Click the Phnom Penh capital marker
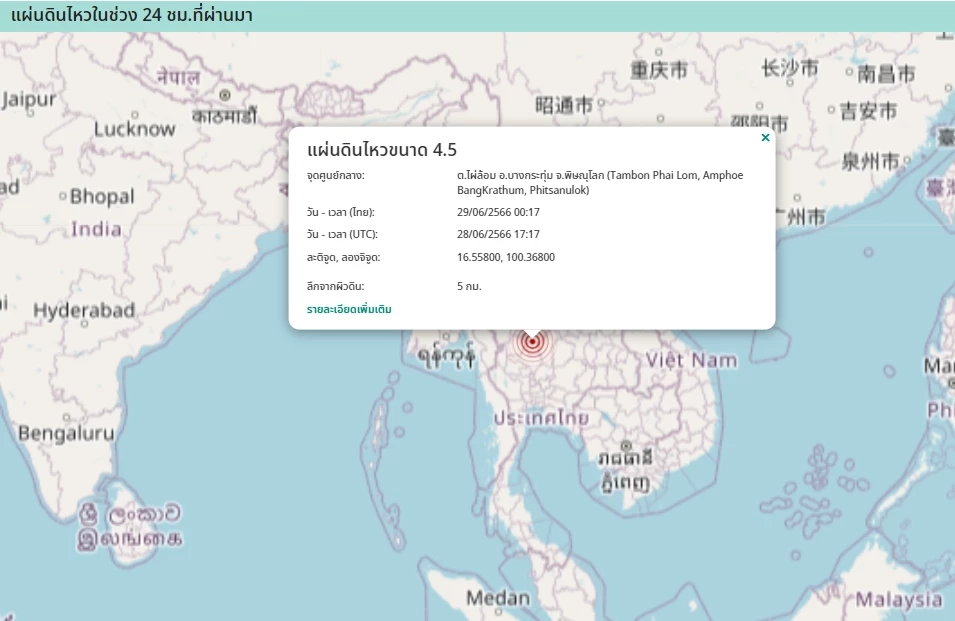Image resolution: width=955 pixels, height=621 pixels. (625, 445)
